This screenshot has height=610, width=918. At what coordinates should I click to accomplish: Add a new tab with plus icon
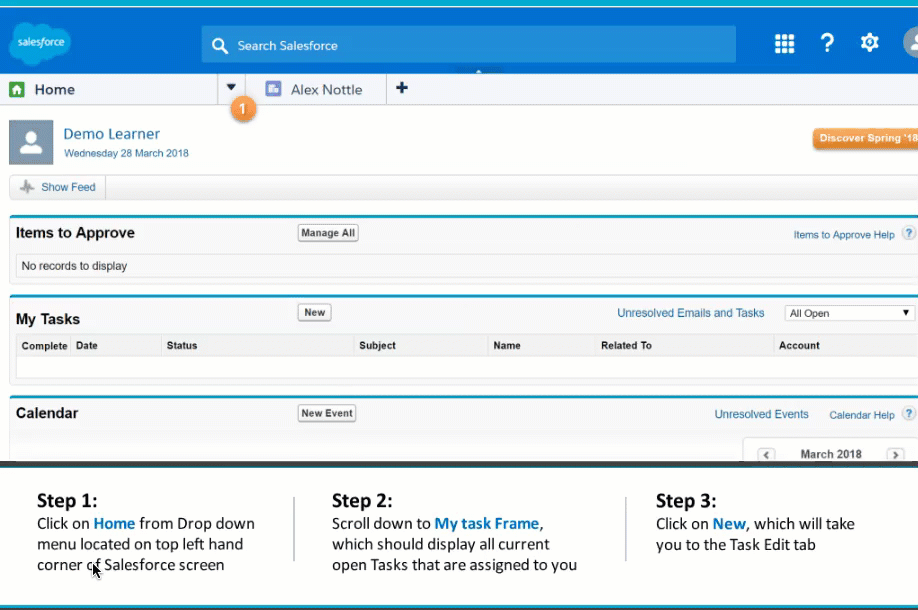pyautogui.click(x=402, y=88)
